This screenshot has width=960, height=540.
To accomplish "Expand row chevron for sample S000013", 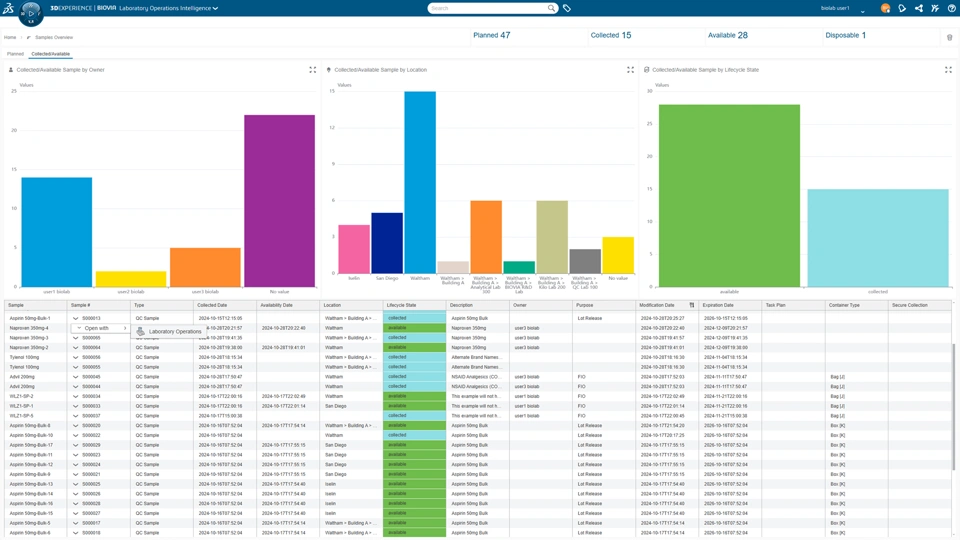I will click(75, 318).
